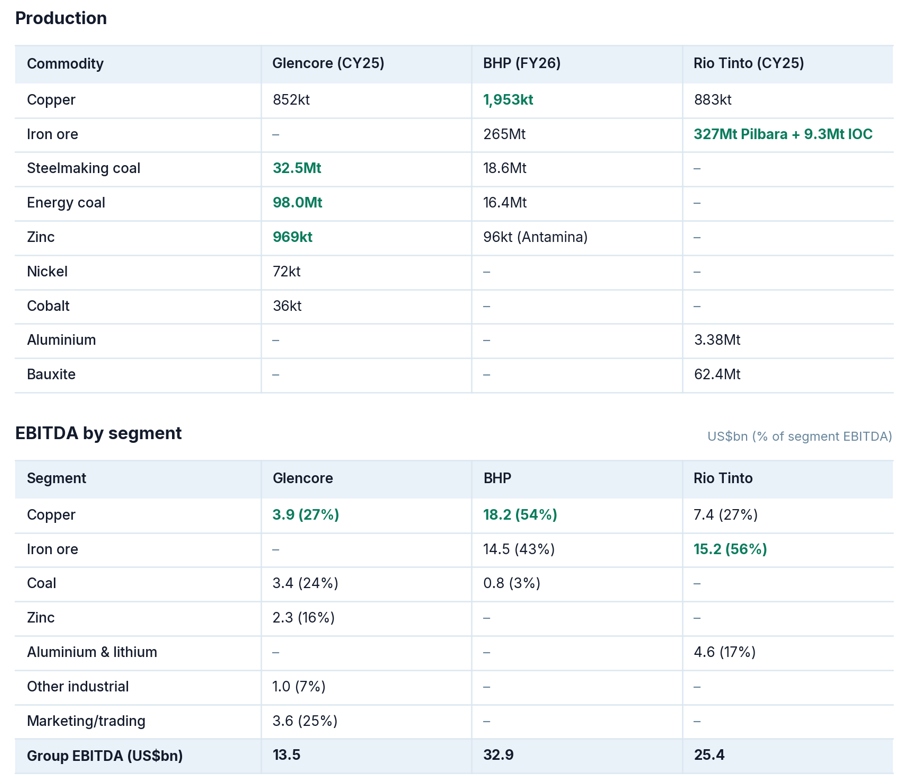This screenshot has width=900, height=780.
Task: Select the "Rio Tinto (CY25)" column header
Action: 748,63
